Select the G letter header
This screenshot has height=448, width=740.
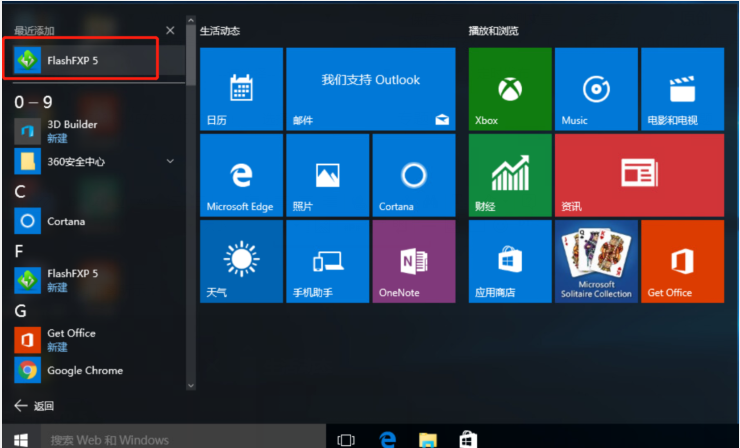[x=20, y=311]
